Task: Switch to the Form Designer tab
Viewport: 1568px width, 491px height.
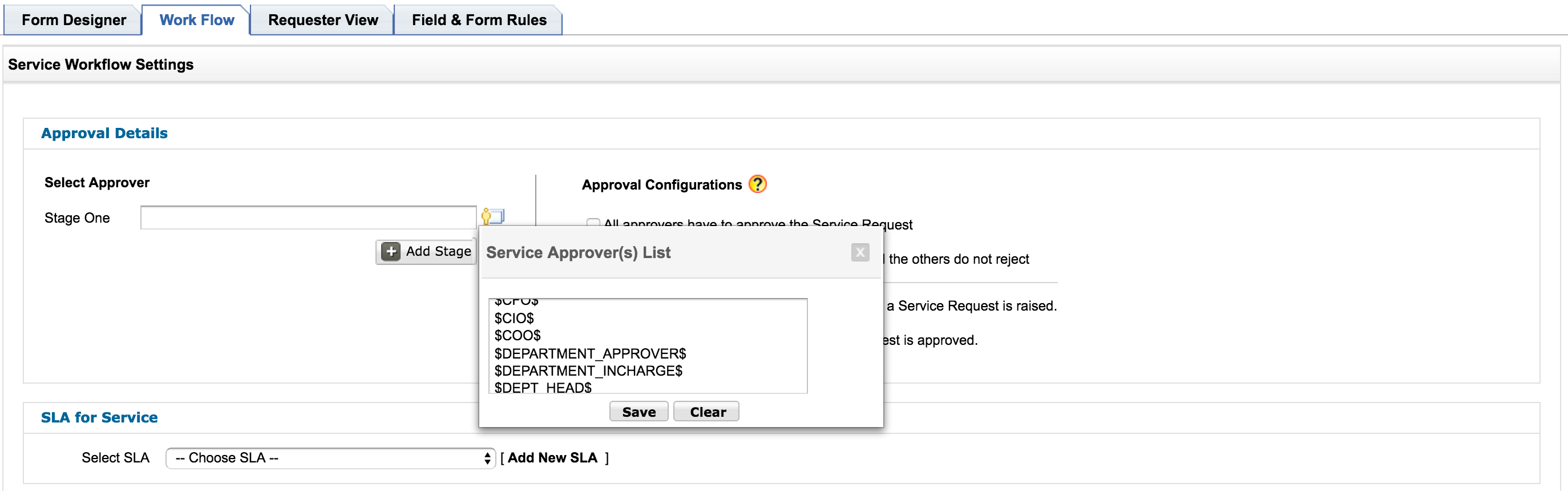Action: [74, 20]
